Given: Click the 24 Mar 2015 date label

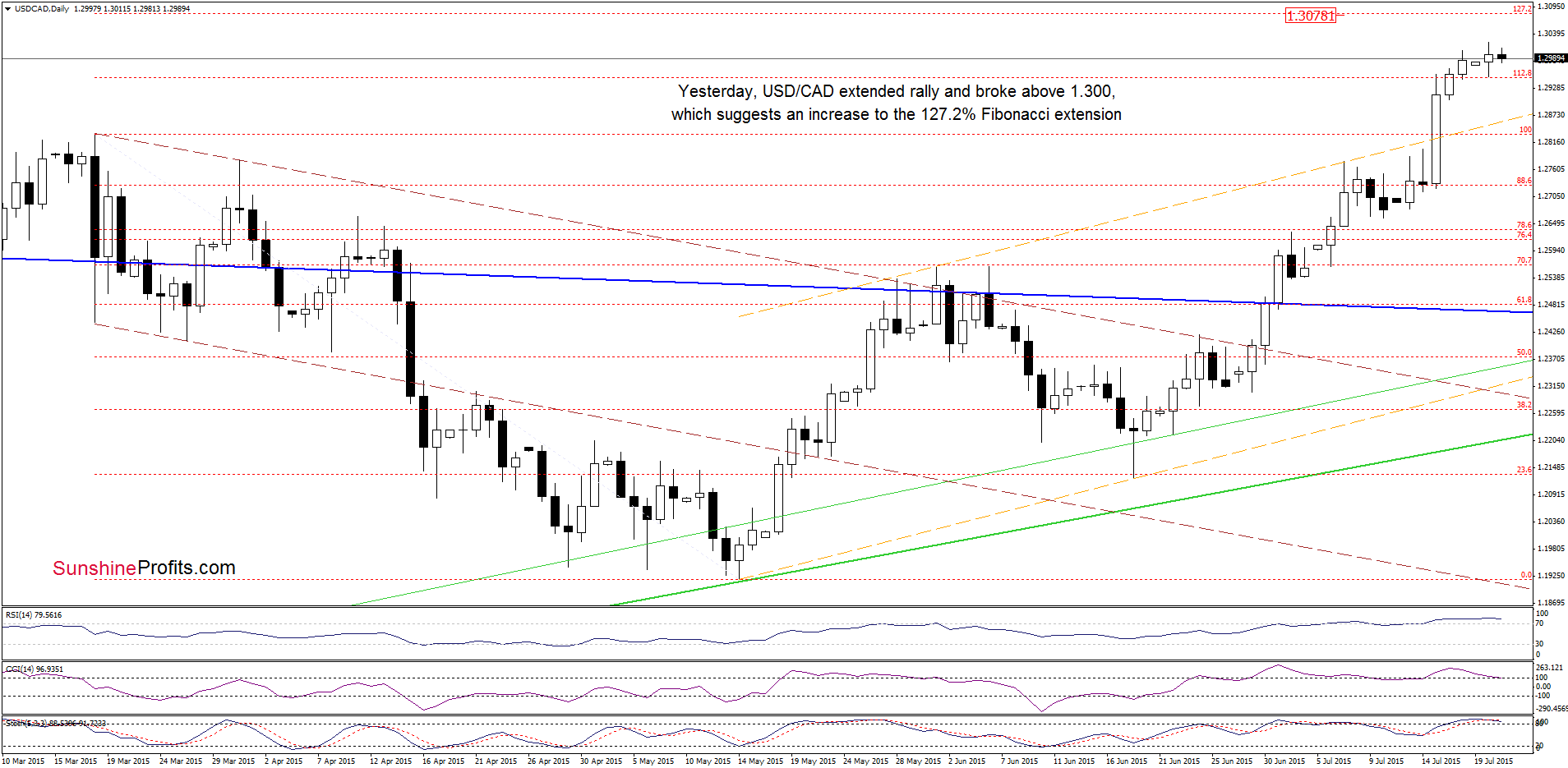Looking at the screenshot, I should click(x=181, y=761).
